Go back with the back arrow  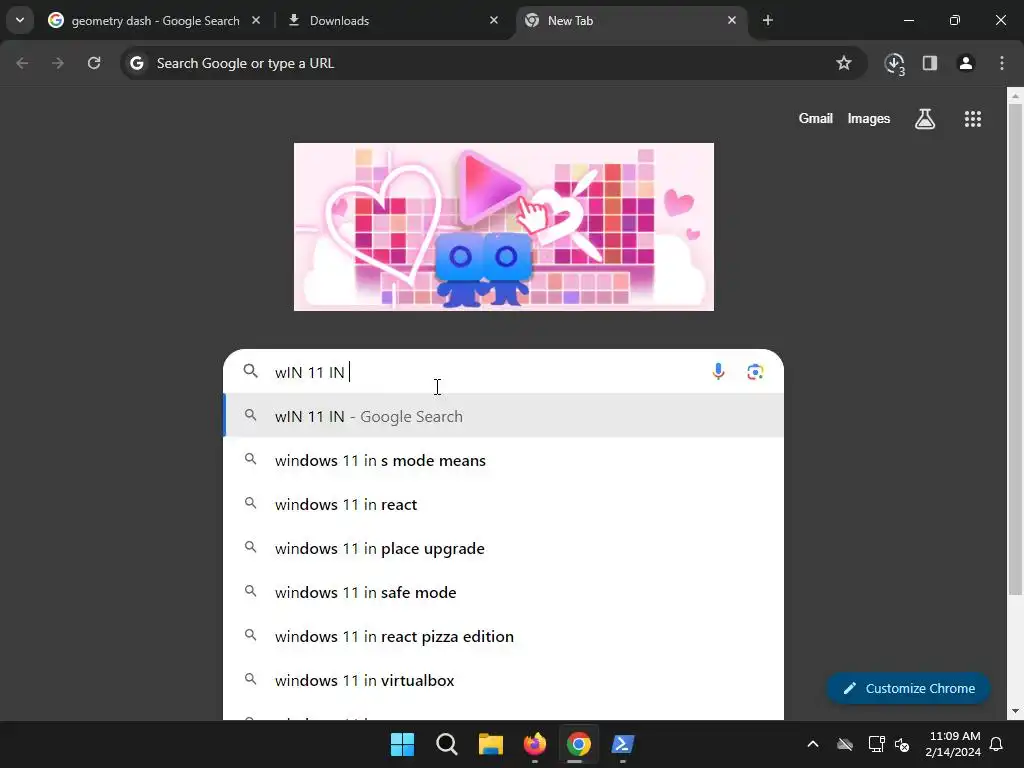click(x=22, y=63)
